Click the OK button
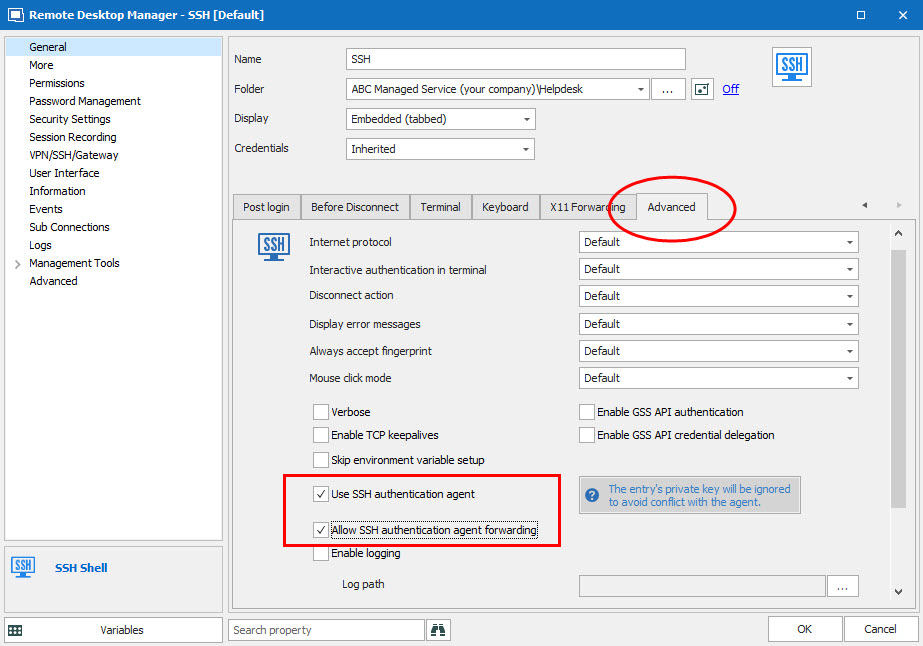Viewport: 923px width, 646px height. coord(804,629)
